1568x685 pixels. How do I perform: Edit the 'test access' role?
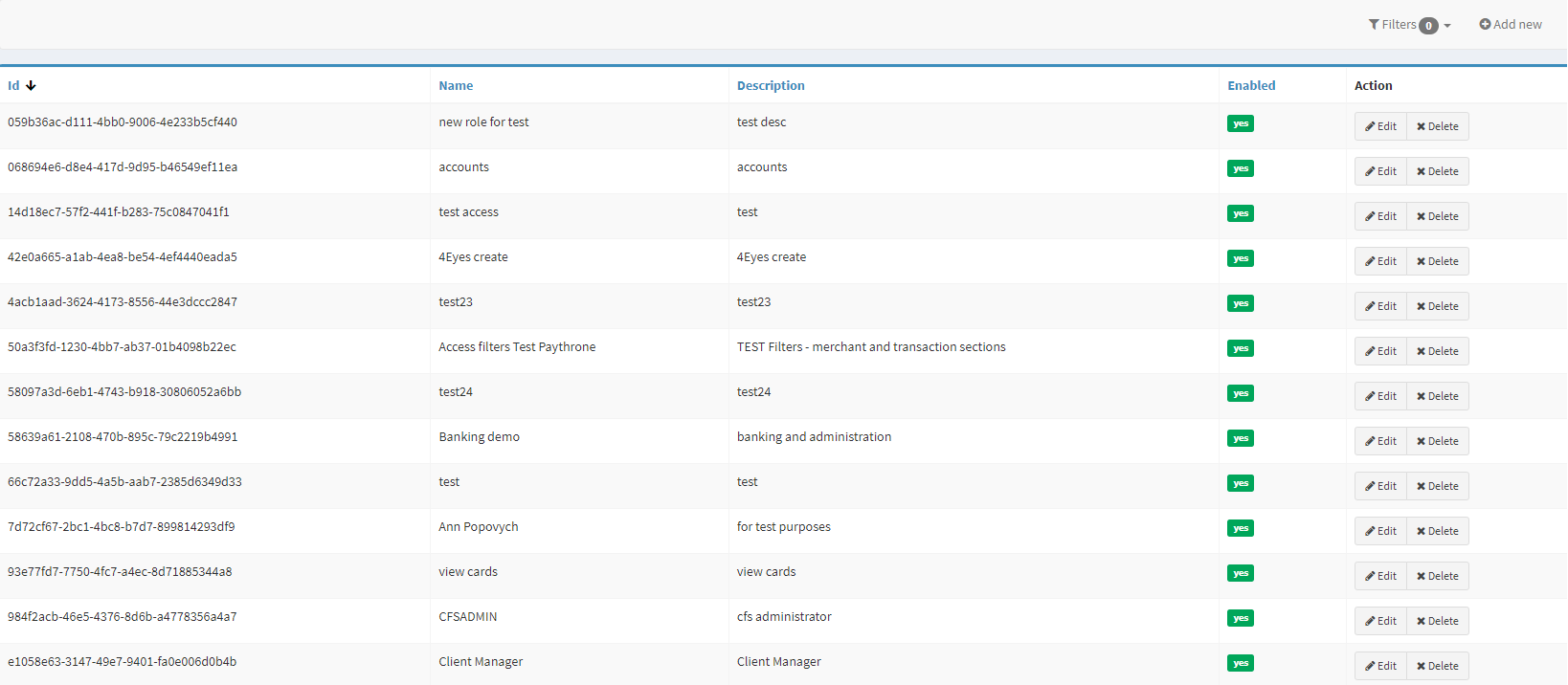pos(1380,216)
